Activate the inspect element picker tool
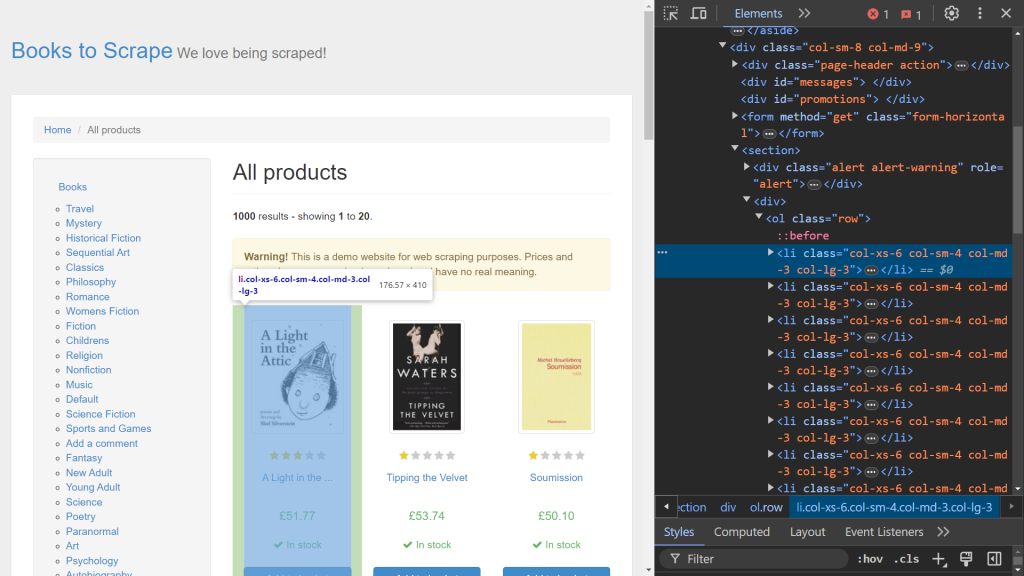 click(x=669, y=13)
